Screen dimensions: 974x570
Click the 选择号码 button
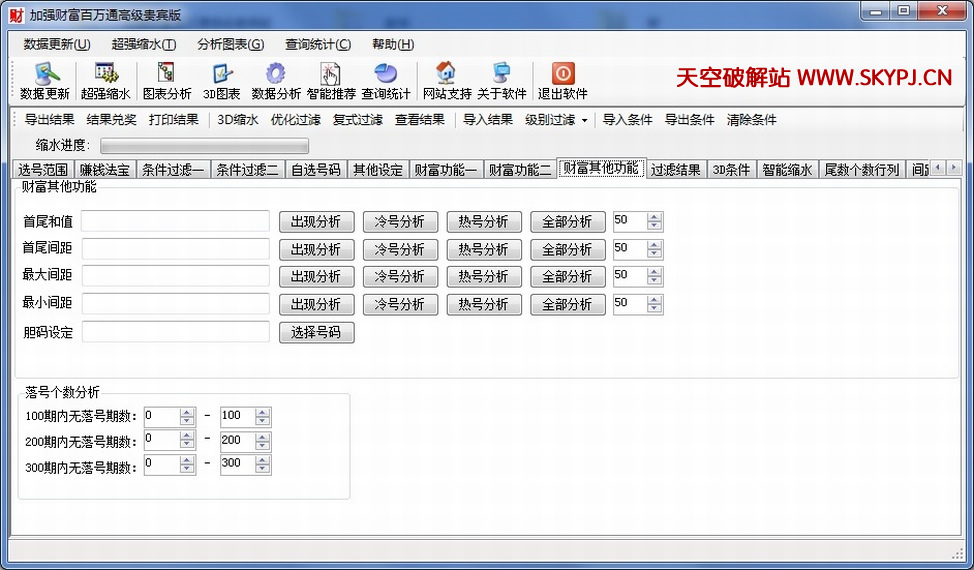316,332
